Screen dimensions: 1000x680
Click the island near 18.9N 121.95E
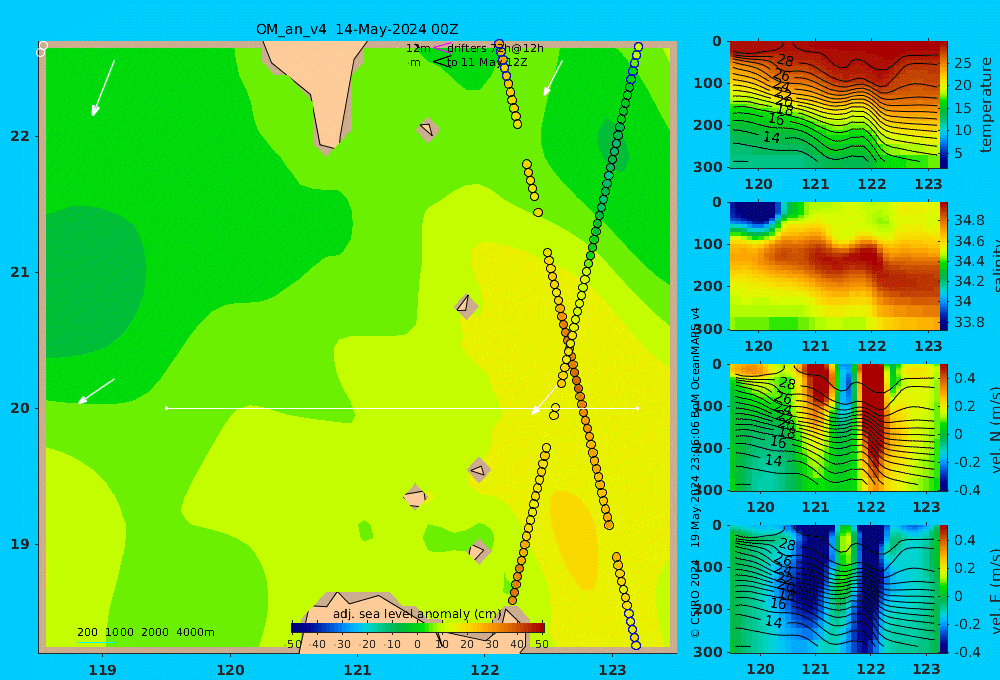click(479, 551)
